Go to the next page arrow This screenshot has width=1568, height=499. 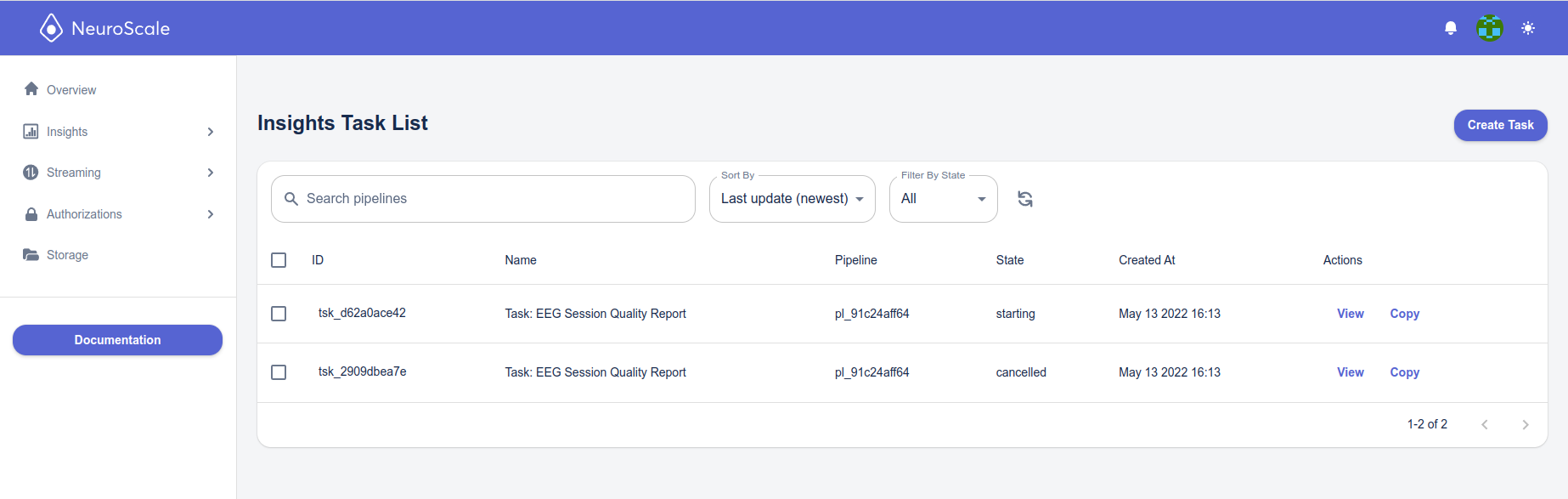[1526, 424]
